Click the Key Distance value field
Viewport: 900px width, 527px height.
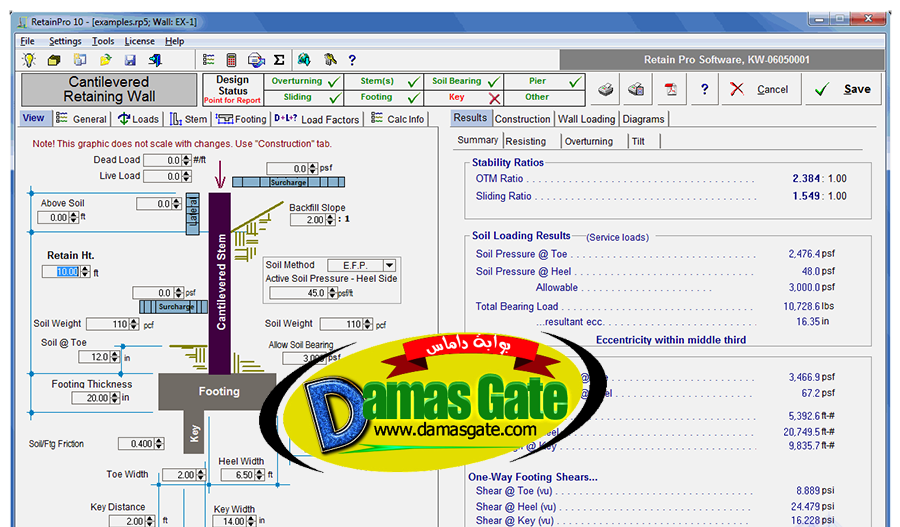tap(127, 521)
